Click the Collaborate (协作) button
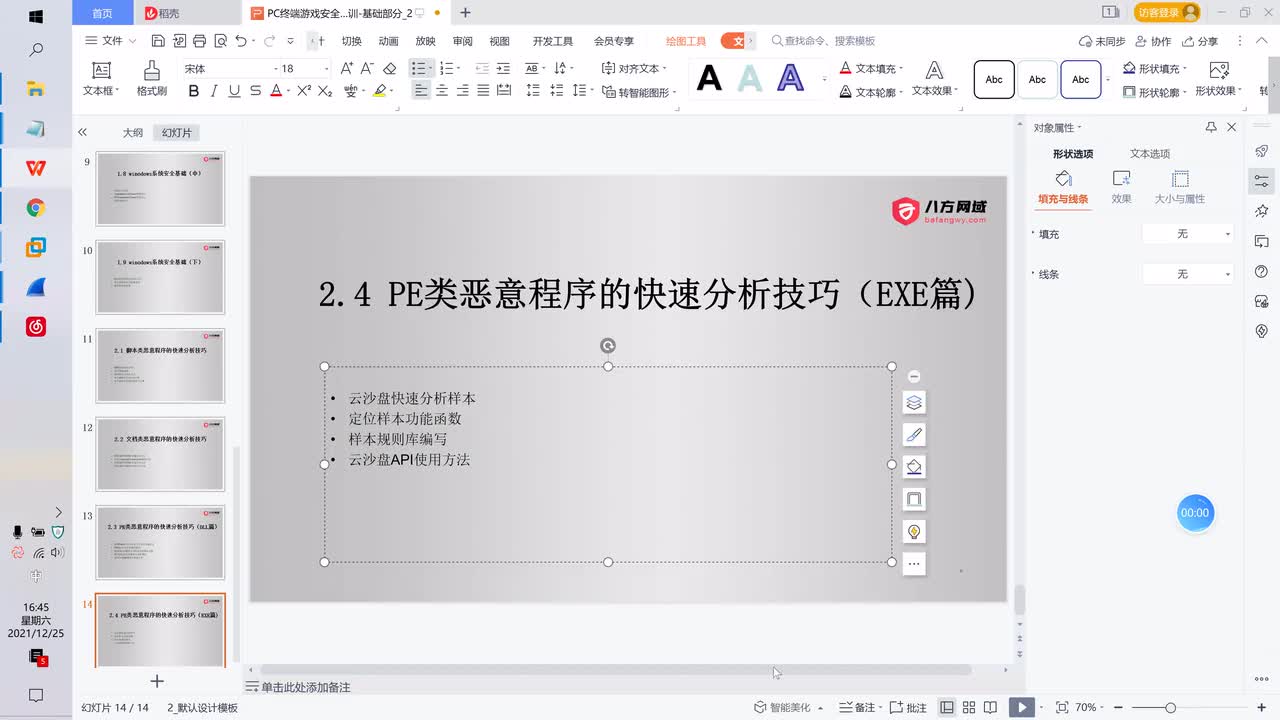This screenshot has height=720, width=1280. coord(1153,41)
